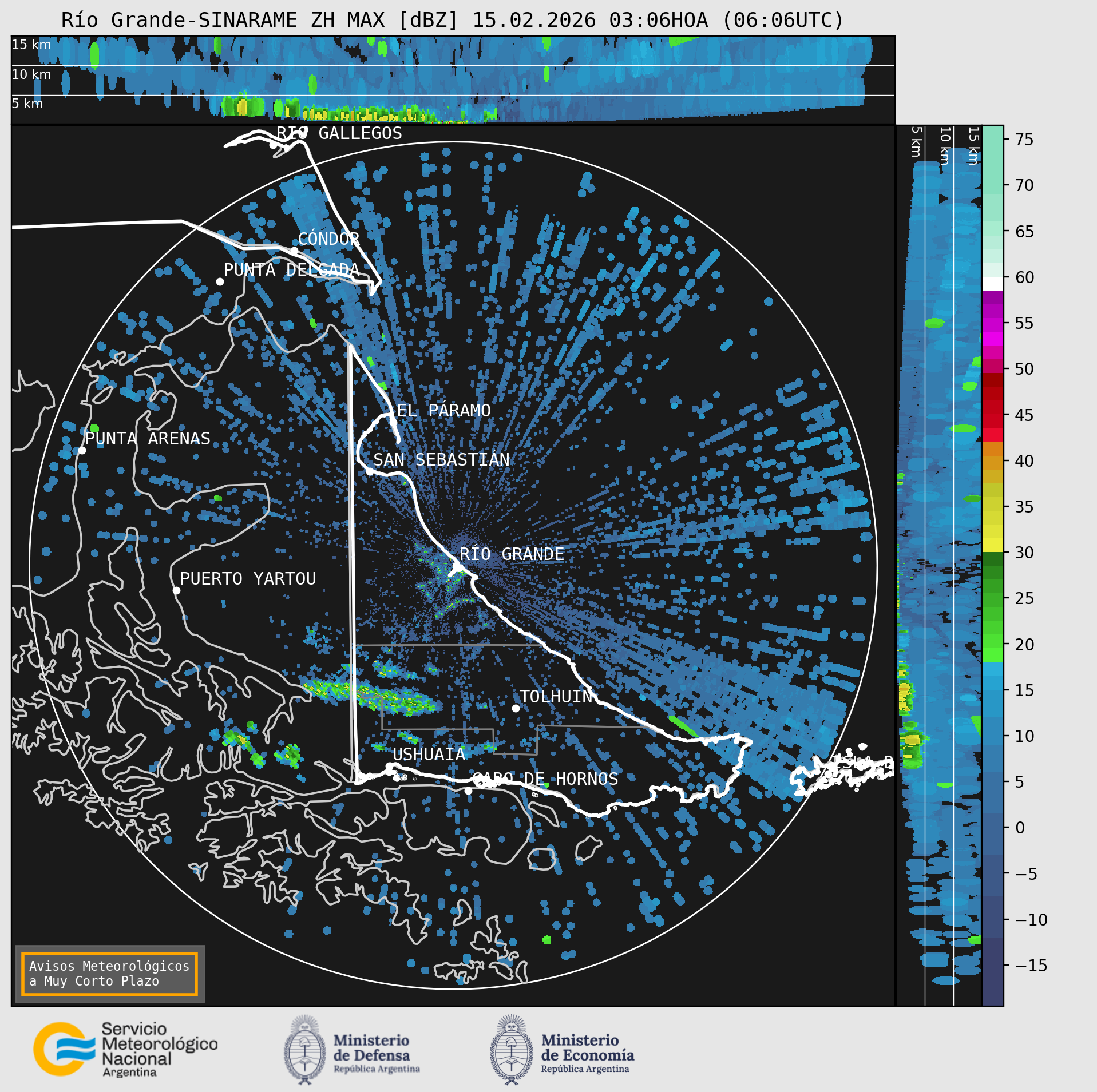The width and height of the screenshot is (1097, 1092).
Task: Click the rotated '10 km' label in side panel
Action: [x=945, y=146]
